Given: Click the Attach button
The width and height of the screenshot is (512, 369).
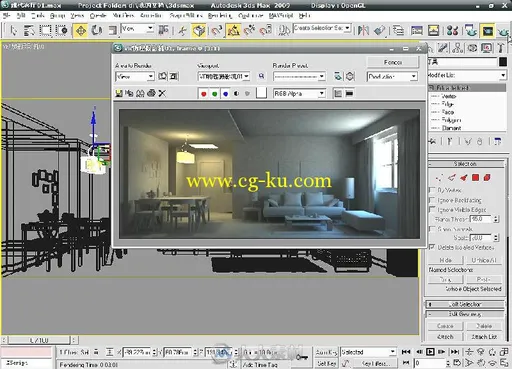Looking at the screenshot, I should [445, 337].
